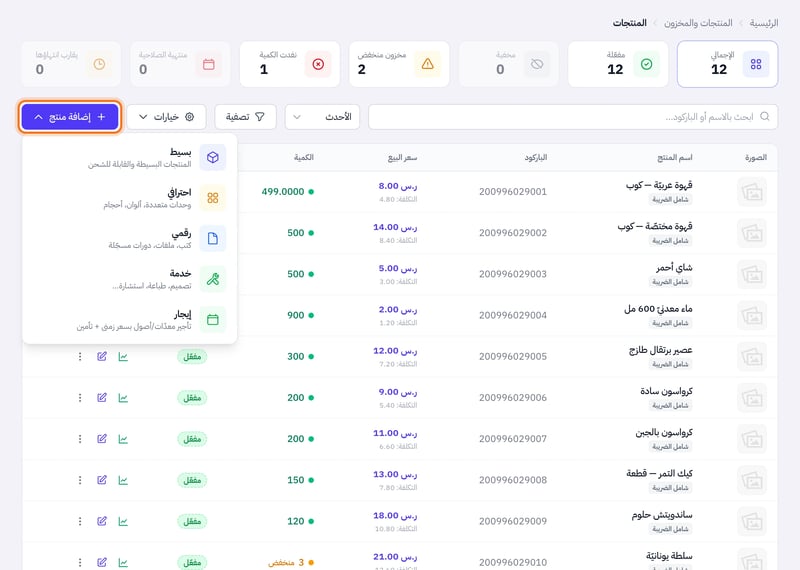The width and height of the screenshot is (800, 570).
Task: Edit the كرواسون سادة product
Action: [x=102, y=398]
